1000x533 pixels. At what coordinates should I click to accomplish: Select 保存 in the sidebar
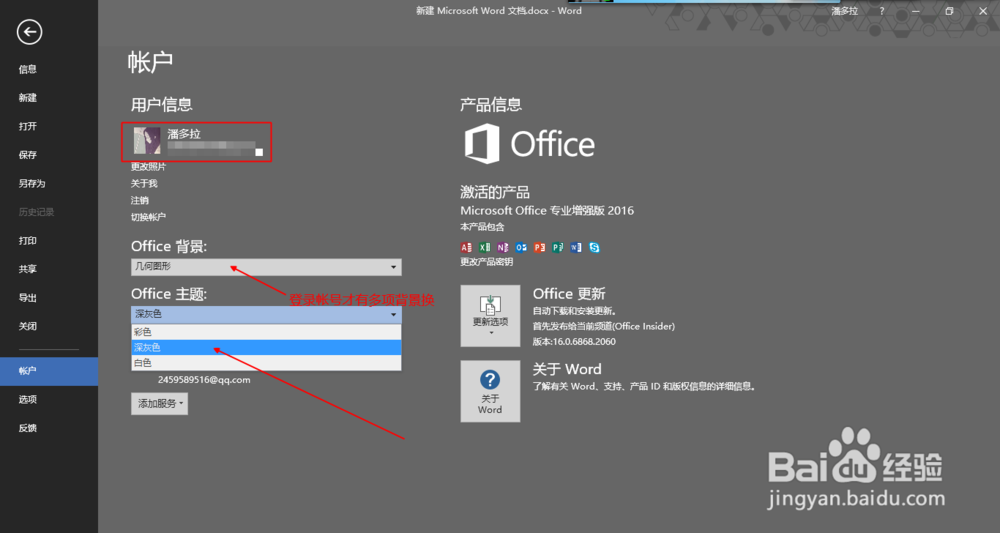pos(27,155)
